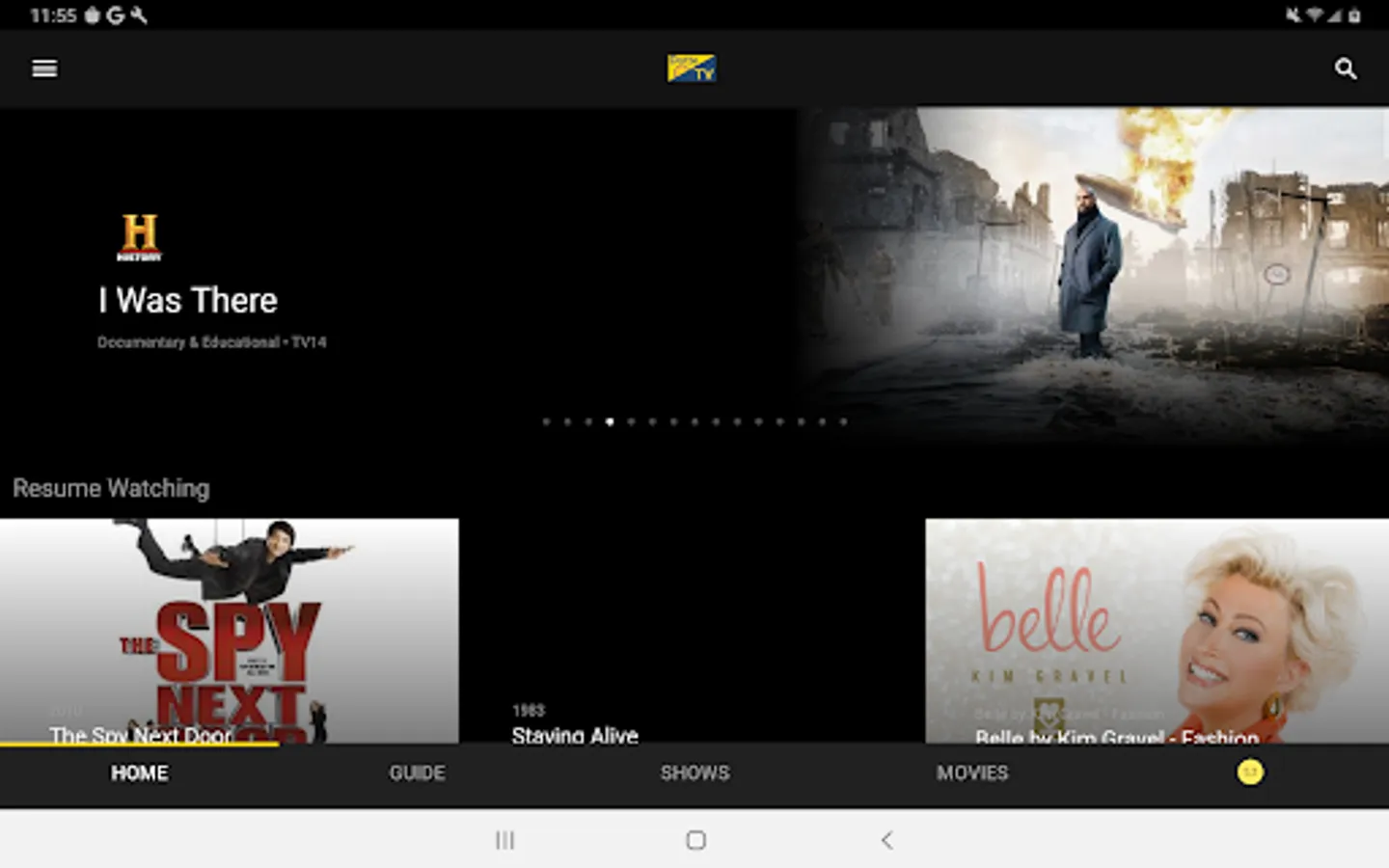Tap the yellow TV logo in the header
The width and height of the screenshot is (1389, 868).
coord(692,68)
